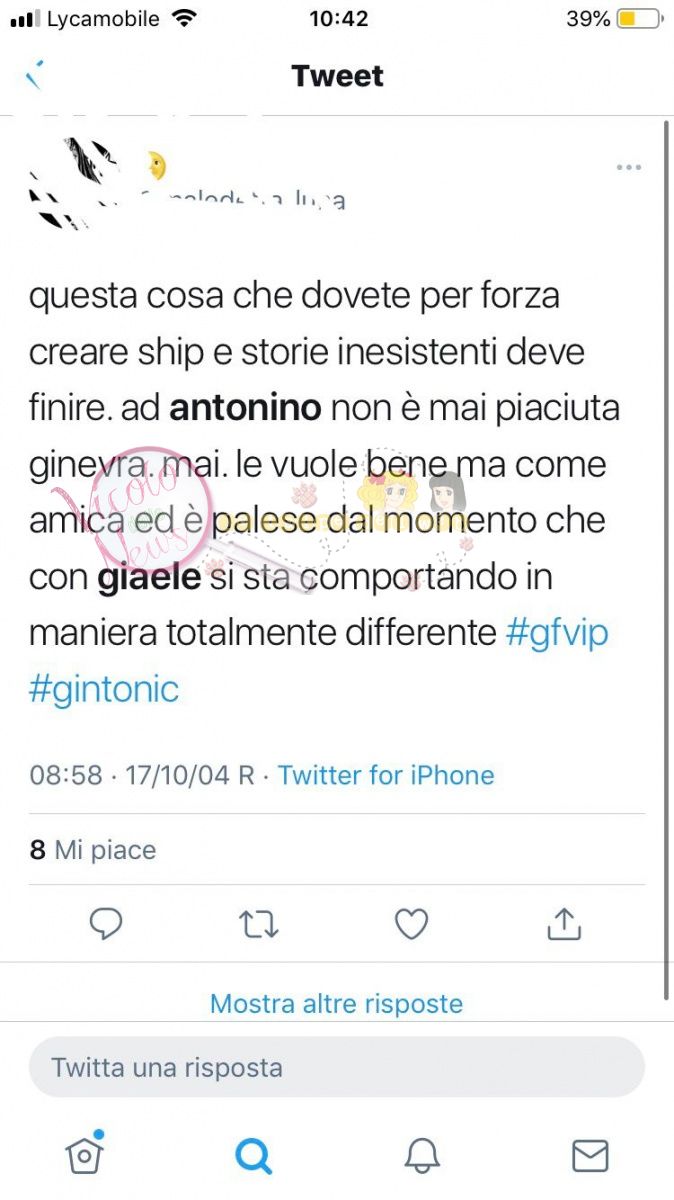Tap the Twitta una risposta field
Screen dimensions: 674x1200
point(337,1067)
